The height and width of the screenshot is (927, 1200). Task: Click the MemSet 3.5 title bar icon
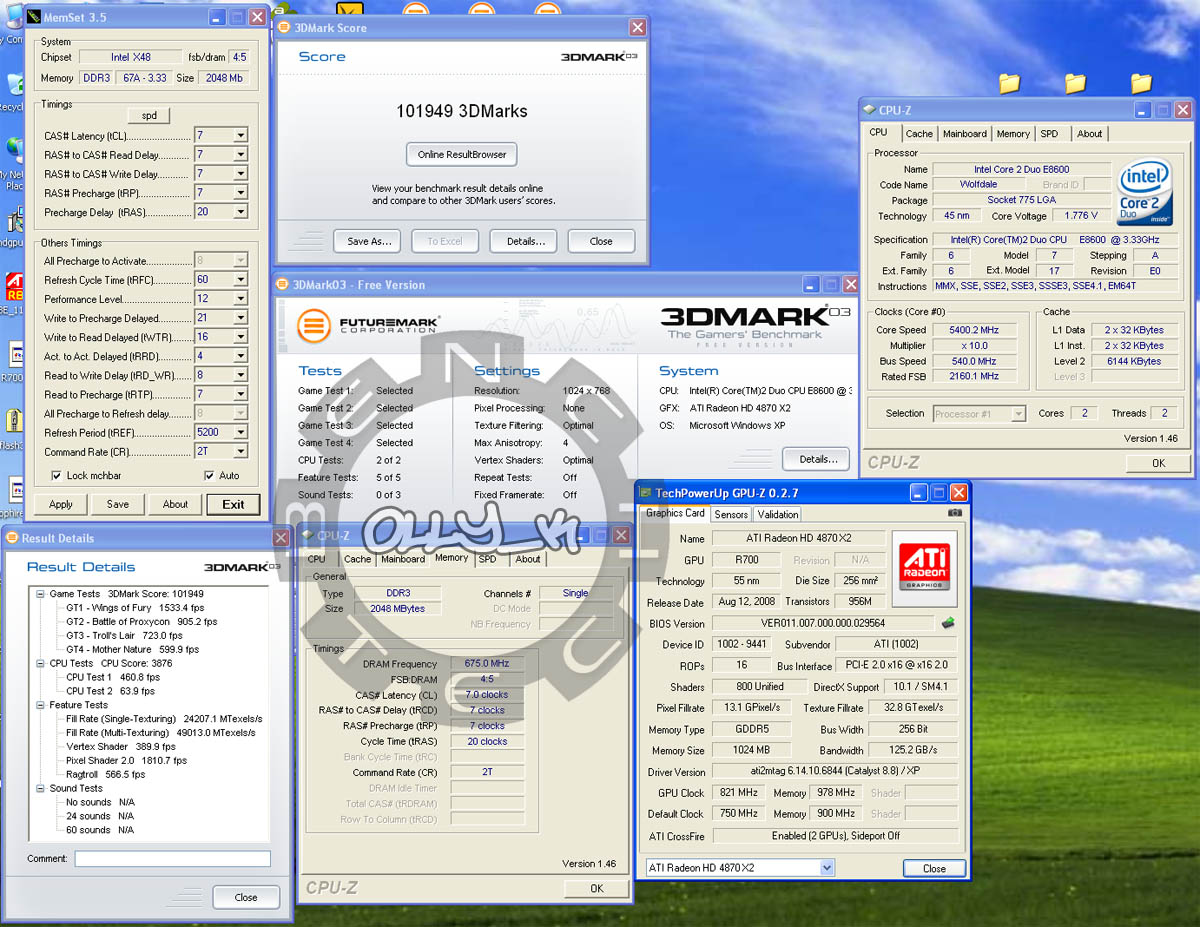[x=35, y=17]
